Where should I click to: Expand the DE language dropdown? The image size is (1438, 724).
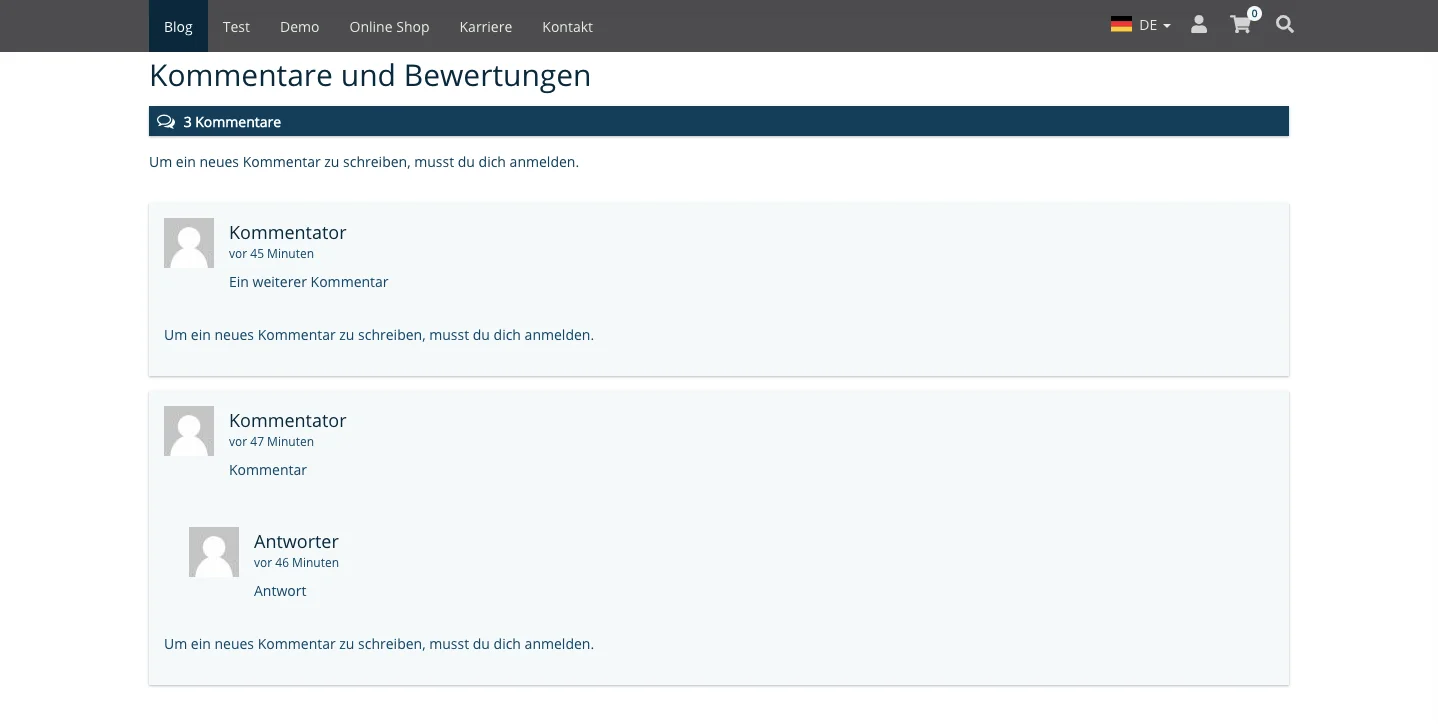click(1148, 25)
